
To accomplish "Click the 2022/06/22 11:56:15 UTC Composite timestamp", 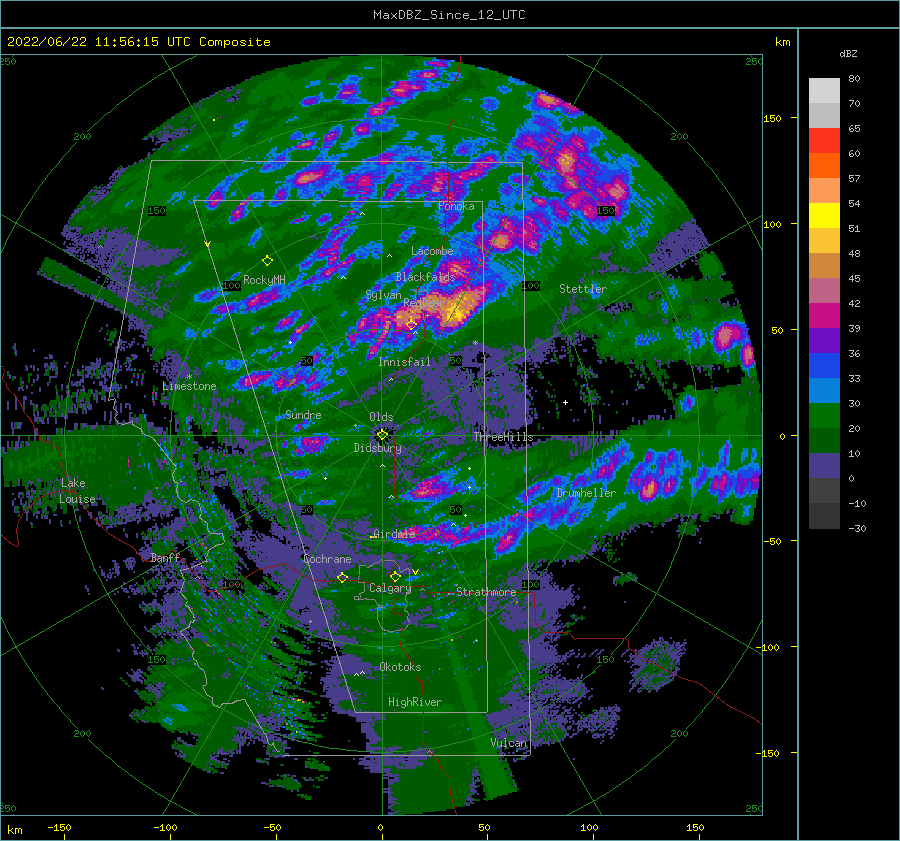I will [138, 42].
